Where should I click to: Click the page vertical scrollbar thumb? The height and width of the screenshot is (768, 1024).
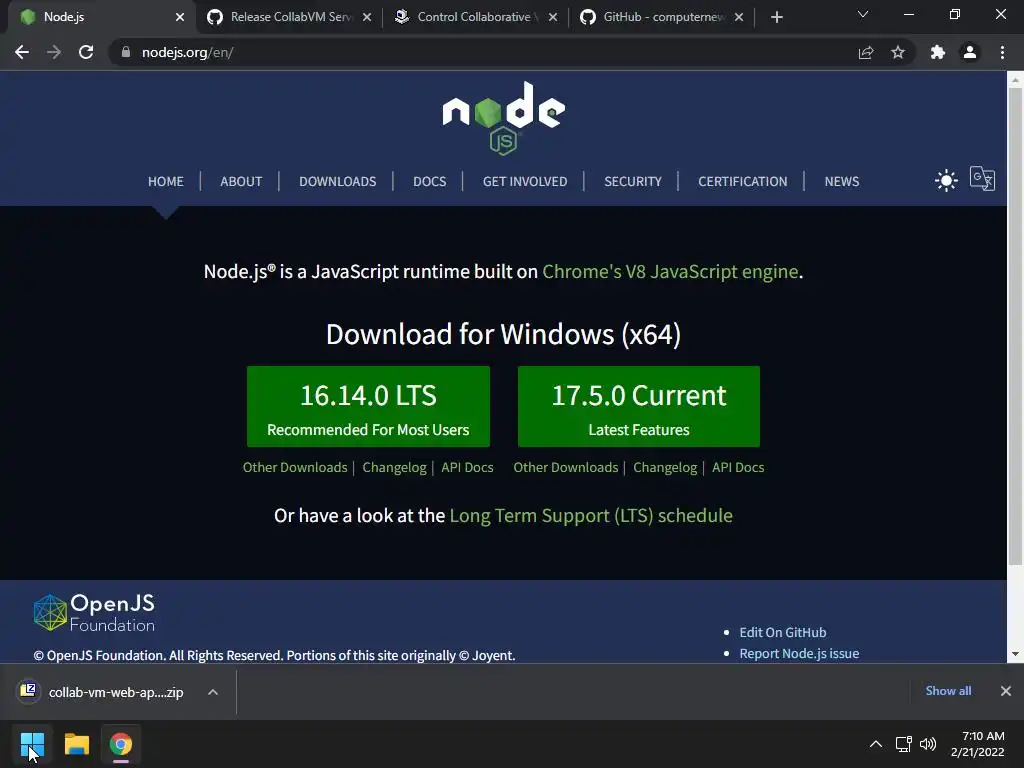click(1015, 327)
